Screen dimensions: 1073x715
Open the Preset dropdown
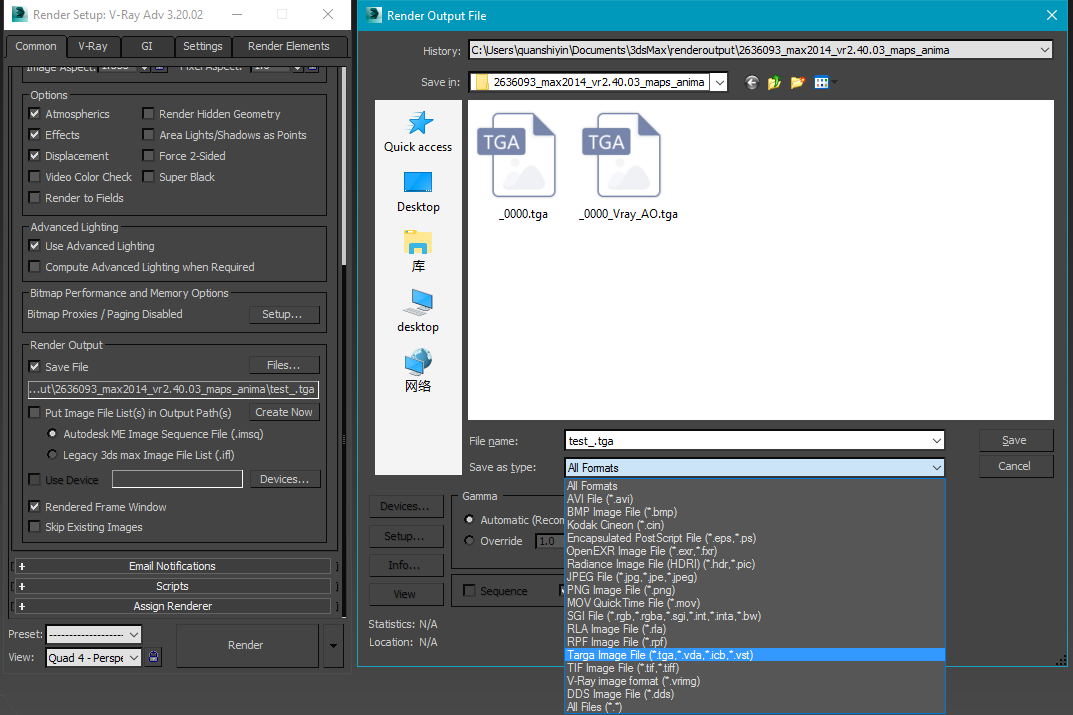pos(134,634)
